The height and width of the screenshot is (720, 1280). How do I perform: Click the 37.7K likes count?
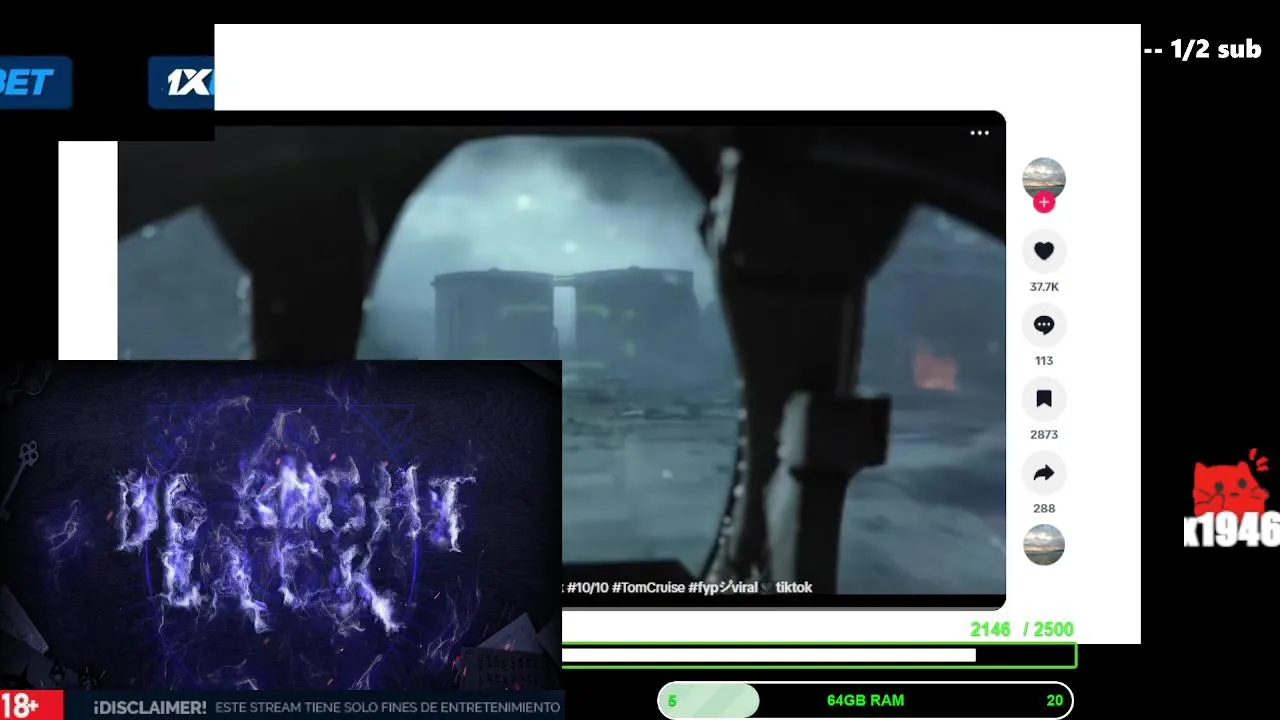tap(1044, 287)
